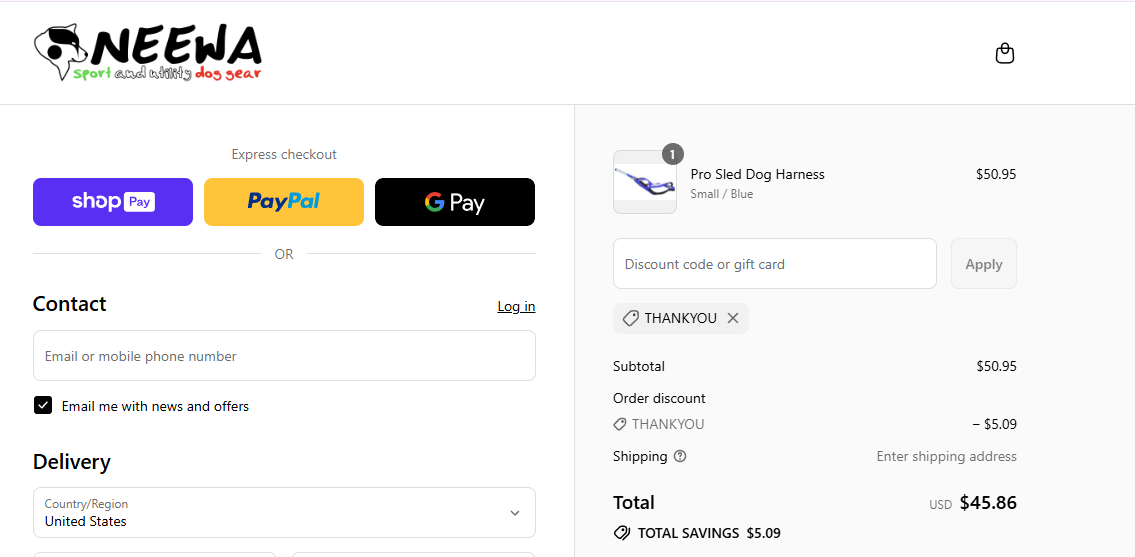Click the Express checkout label
The width and height of the screenshot is (1135, 557).
pos(284,154)
